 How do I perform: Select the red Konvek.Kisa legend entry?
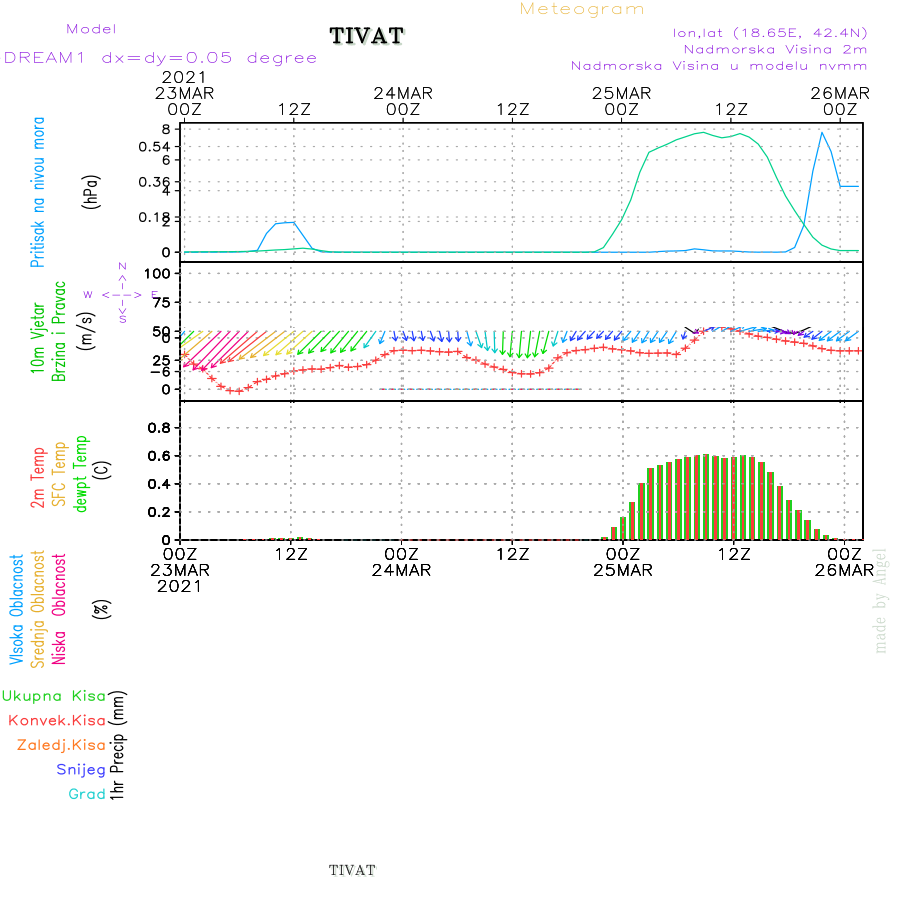click(x=57, y=721)
